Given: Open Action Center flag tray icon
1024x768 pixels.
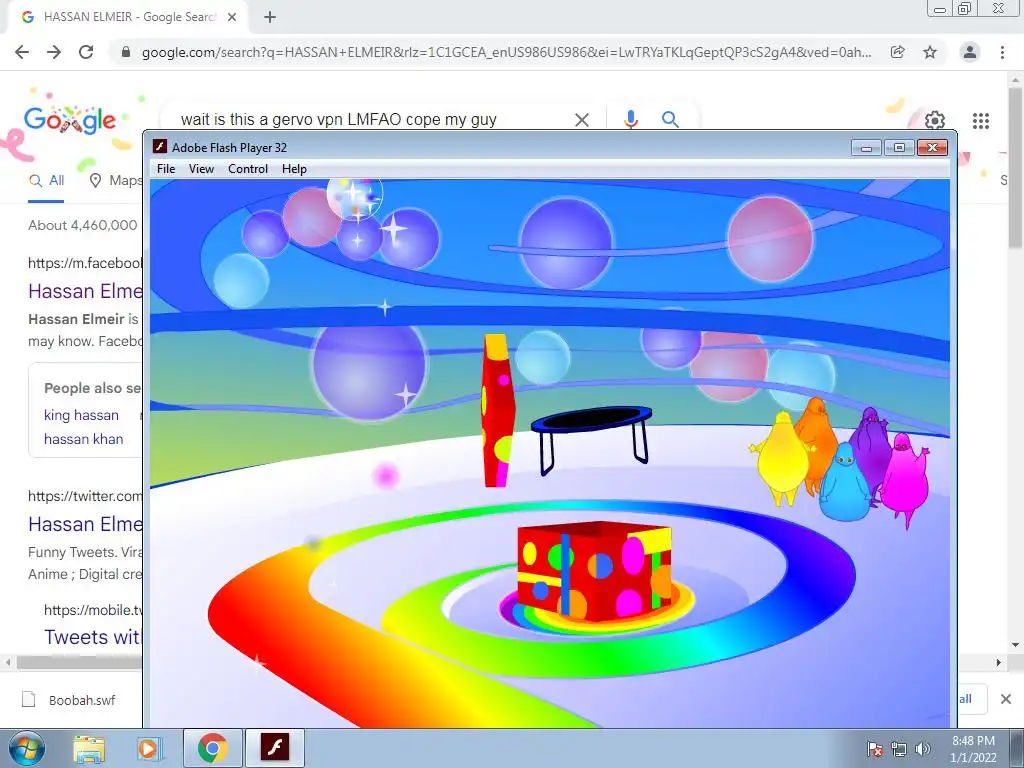Looking at the screenshot, I should tap(875, 749).
